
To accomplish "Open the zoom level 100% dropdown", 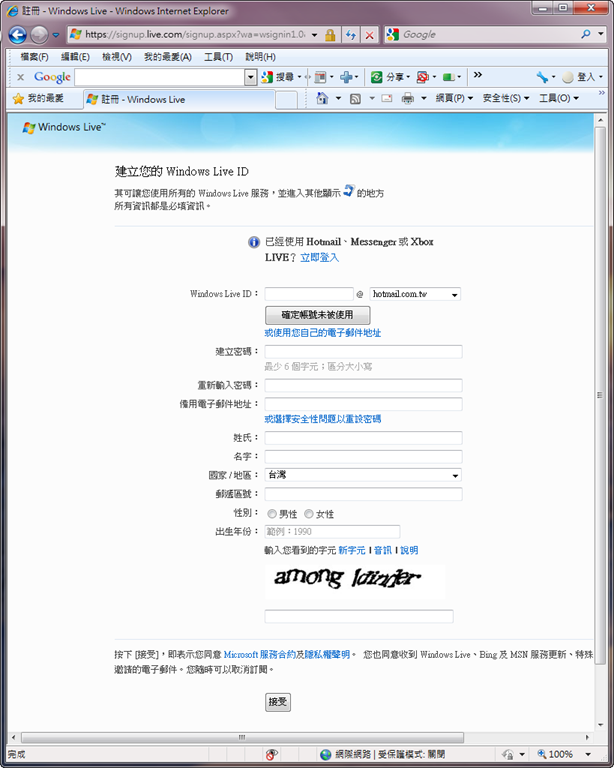I will tap(589, 754).
